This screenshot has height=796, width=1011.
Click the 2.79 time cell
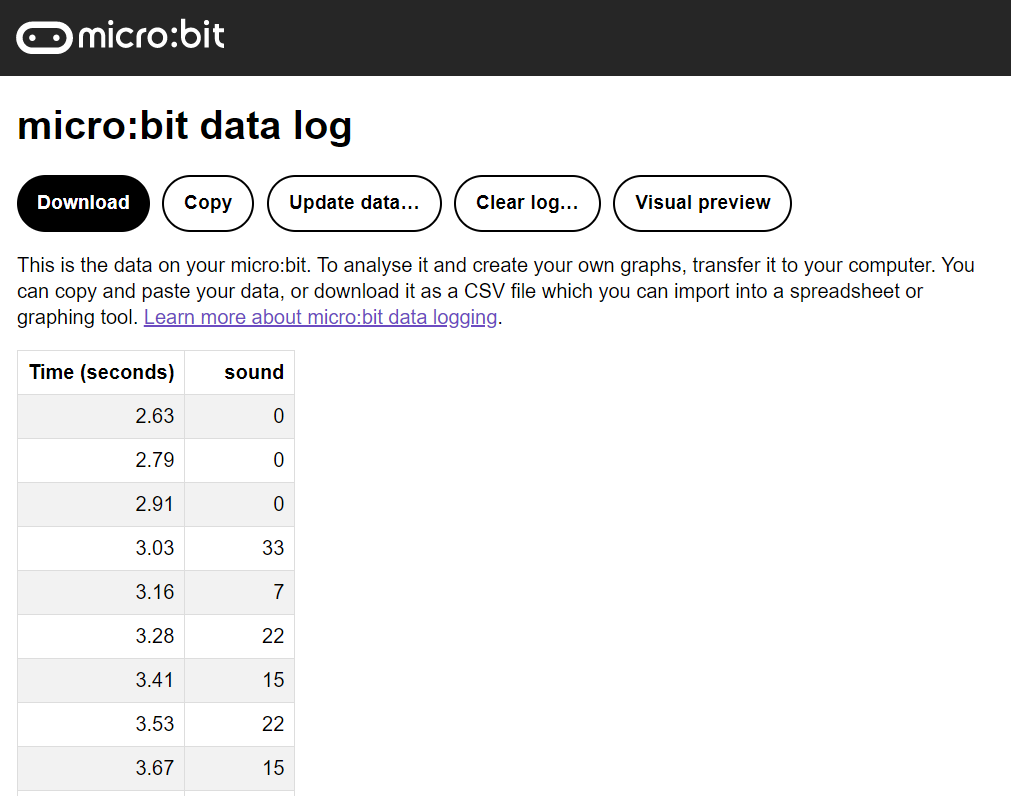tap(101, 460)
